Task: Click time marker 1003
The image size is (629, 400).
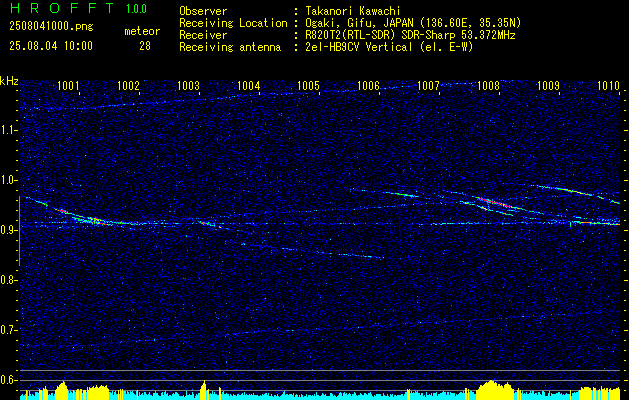Action: pos(189,85)
